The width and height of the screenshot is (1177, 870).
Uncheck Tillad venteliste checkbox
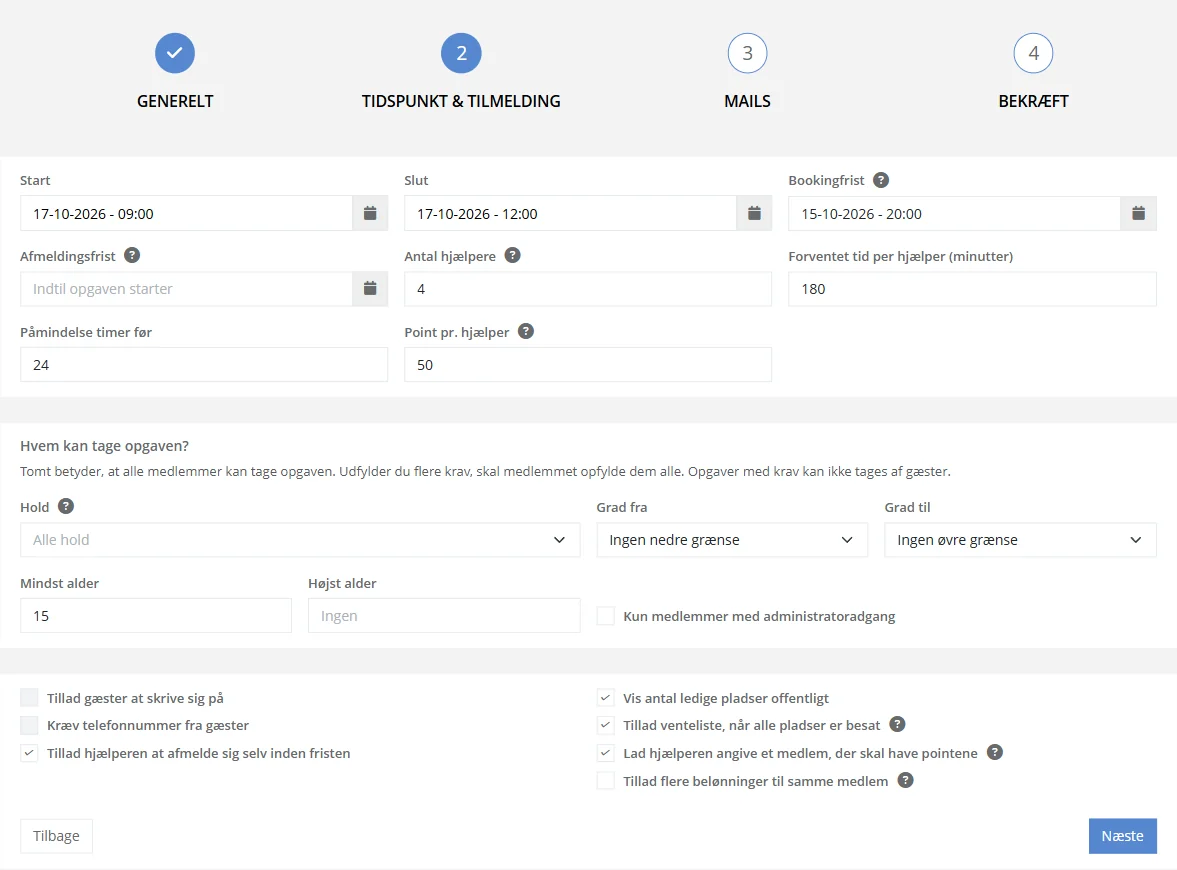coord(606,725)
